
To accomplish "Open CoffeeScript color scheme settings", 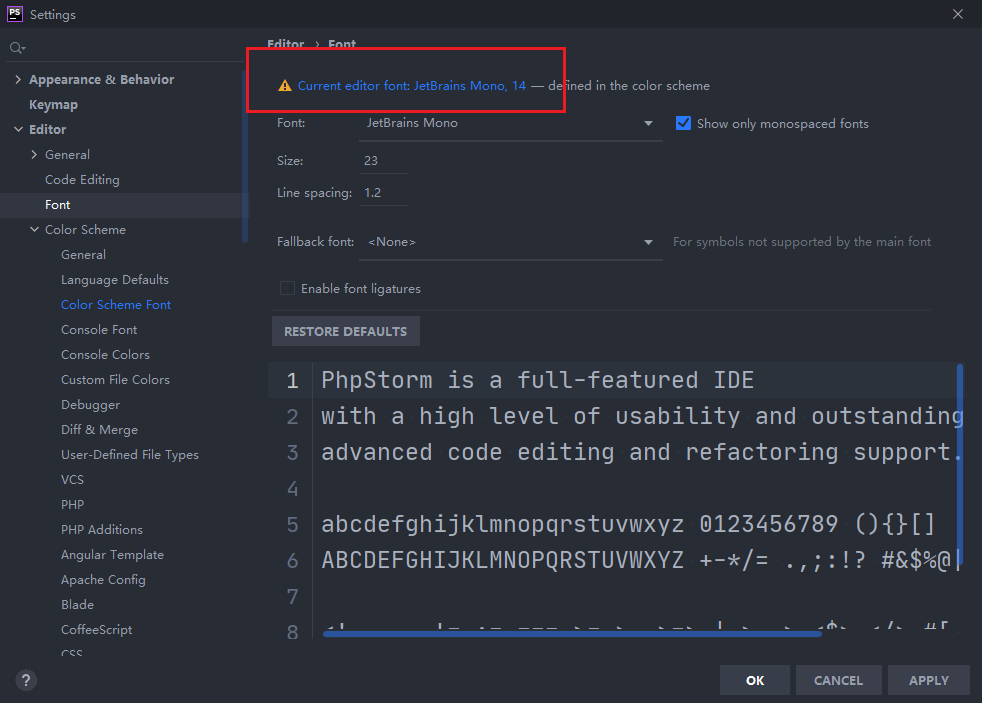I will [96, 630].
